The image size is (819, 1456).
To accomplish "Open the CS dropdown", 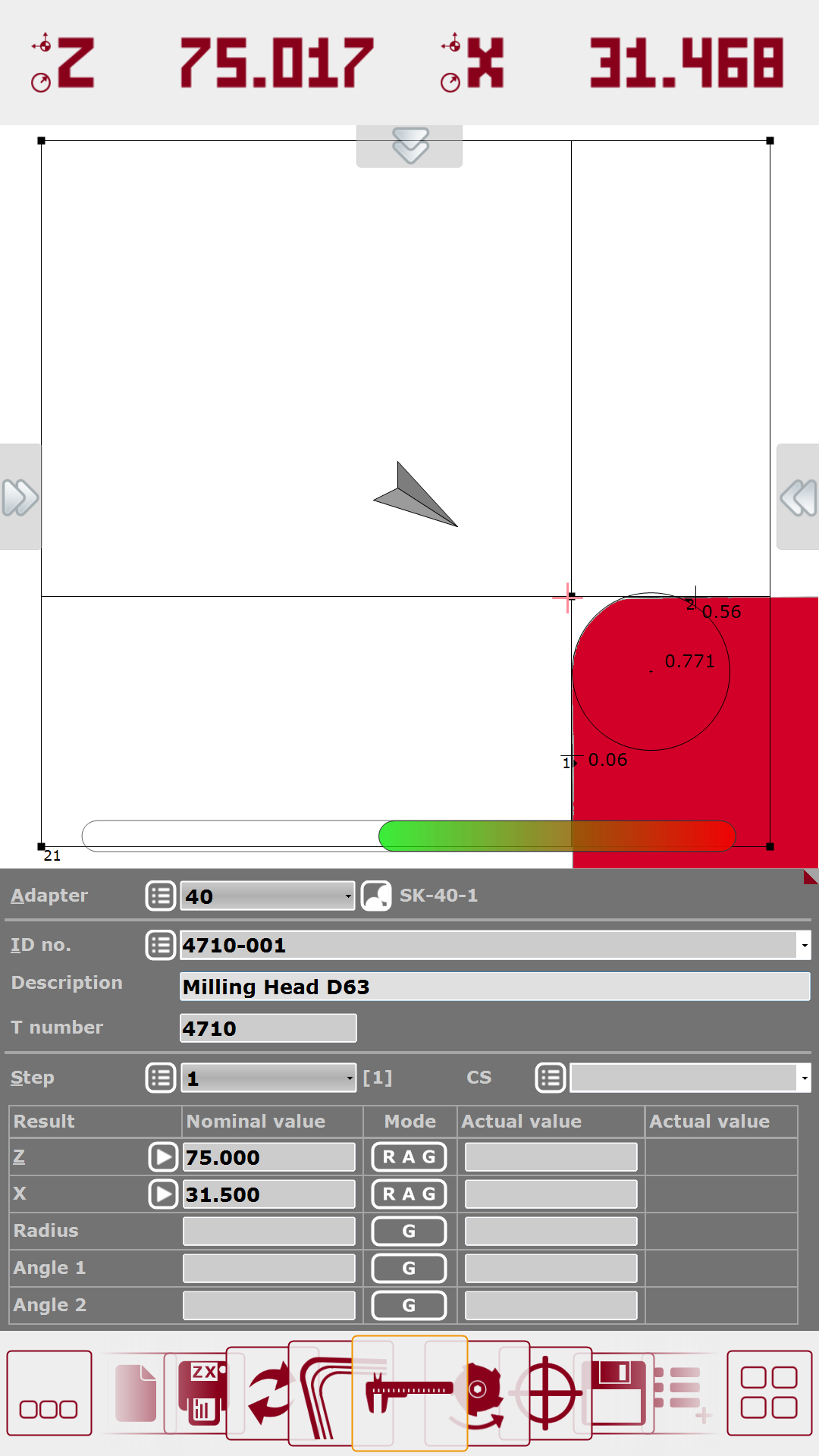I will [689, 1078].
